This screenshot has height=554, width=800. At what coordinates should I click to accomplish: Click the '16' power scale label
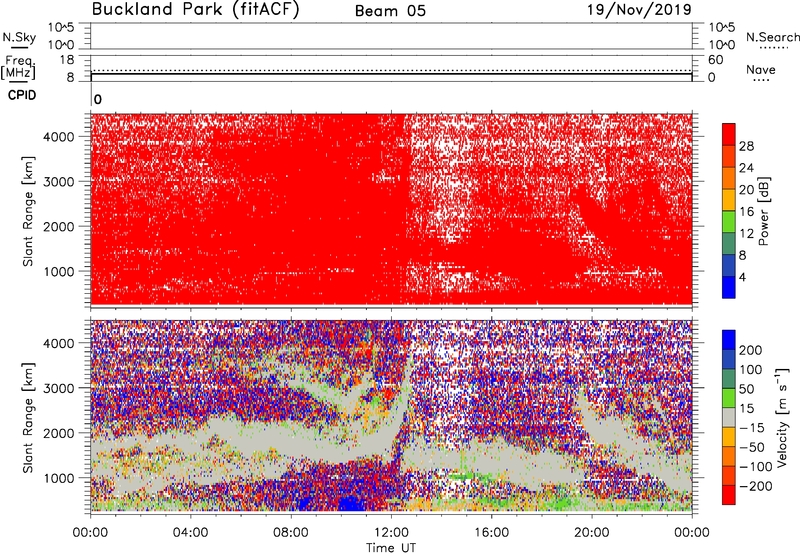746,212
